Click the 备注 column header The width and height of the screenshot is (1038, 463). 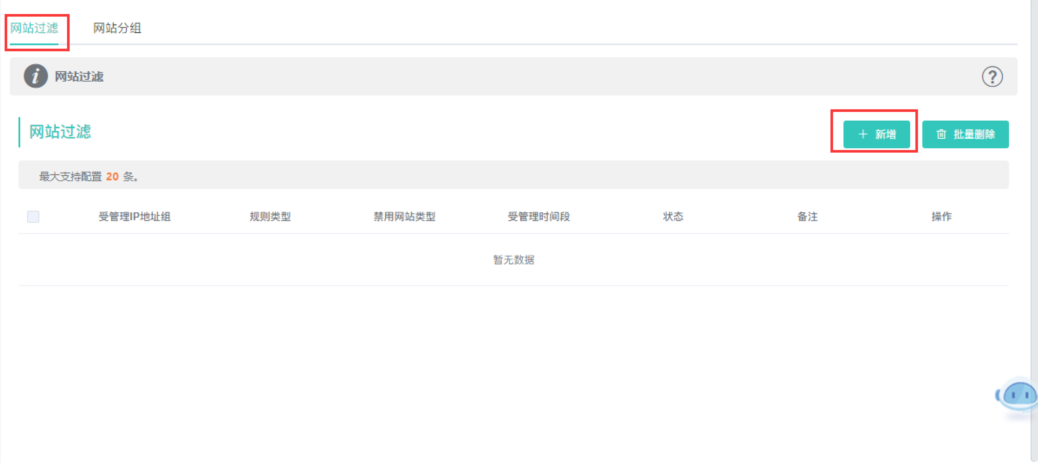pyautogui.click(x=808, y=217)
